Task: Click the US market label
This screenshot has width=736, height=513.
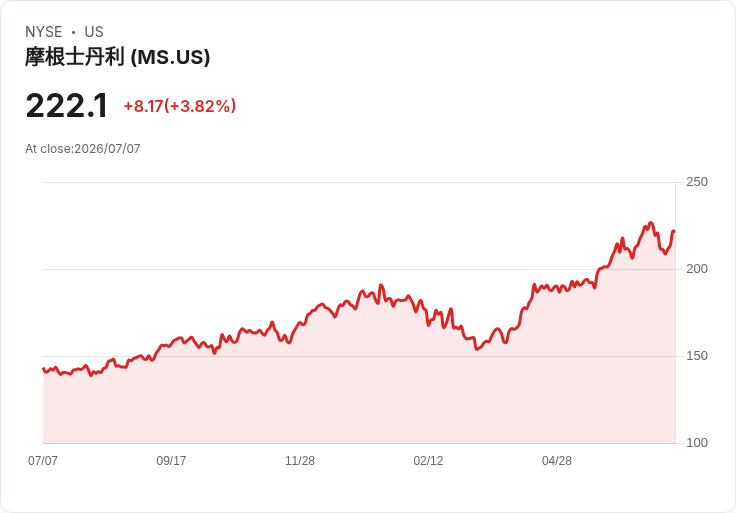Action: (94, 32)
